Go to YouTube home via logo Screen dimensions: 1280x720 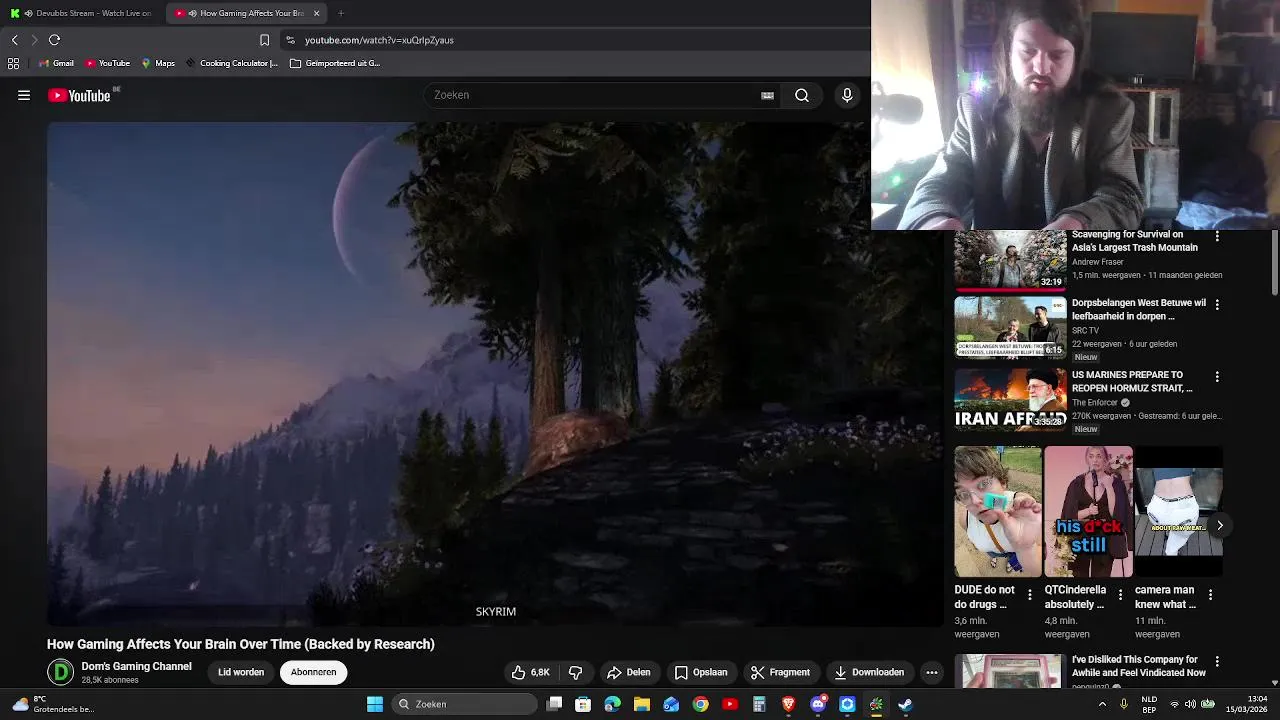coord(79,95)
